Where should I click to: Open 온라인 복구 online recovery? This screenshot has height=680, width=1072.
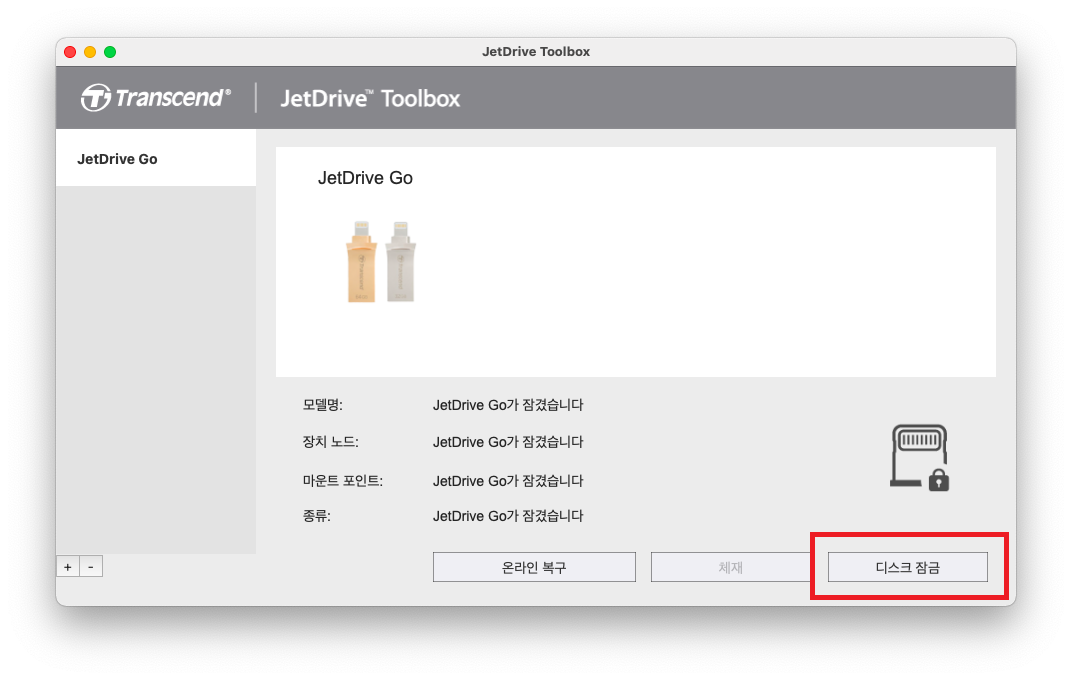click(x=534, y=567)
